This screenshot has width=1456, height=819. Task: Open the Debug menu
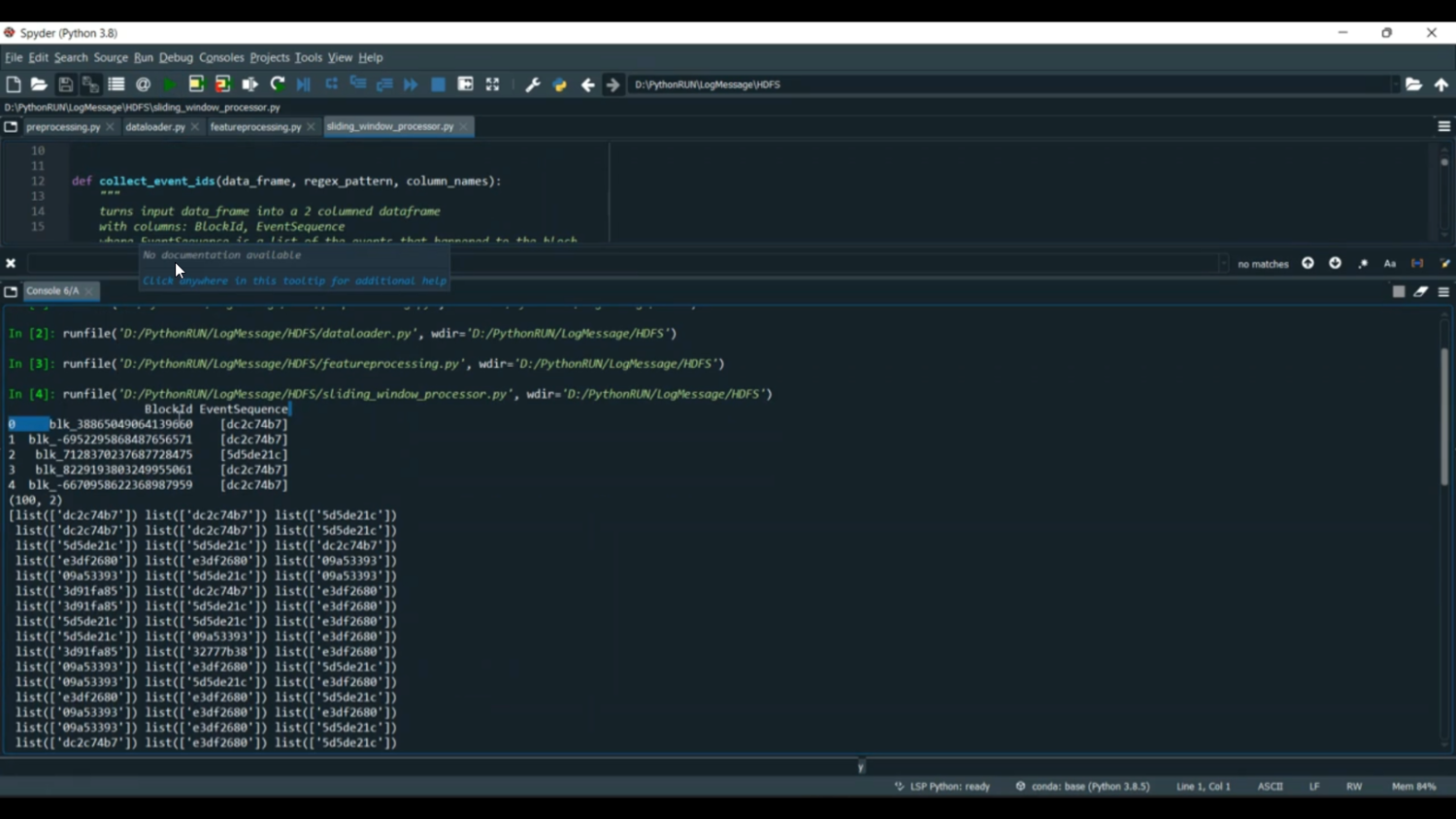[176, 58]
